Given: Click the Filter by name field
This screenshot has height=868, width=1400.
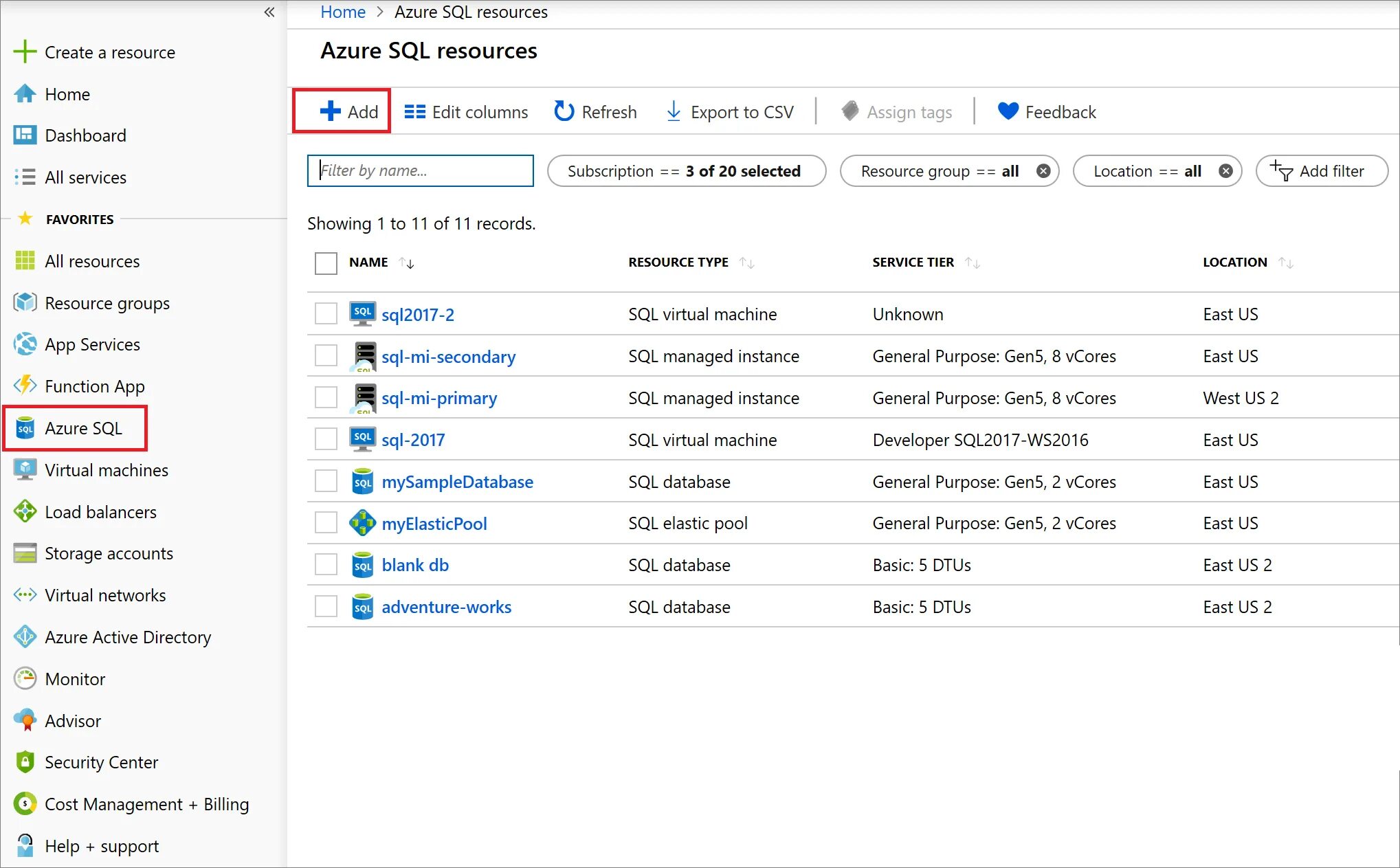Looking at the screenshot, I should [x=421, y=171].
